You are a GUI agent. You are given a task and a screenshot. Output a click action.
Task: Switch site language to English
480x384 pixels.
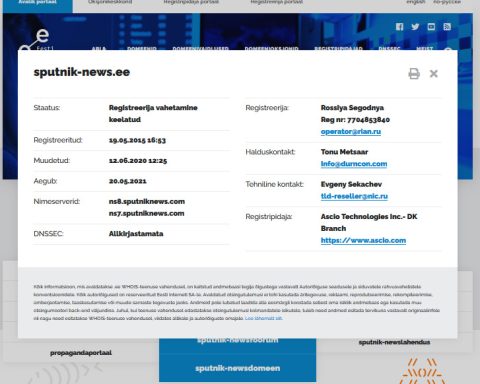[x=416, y=2]
